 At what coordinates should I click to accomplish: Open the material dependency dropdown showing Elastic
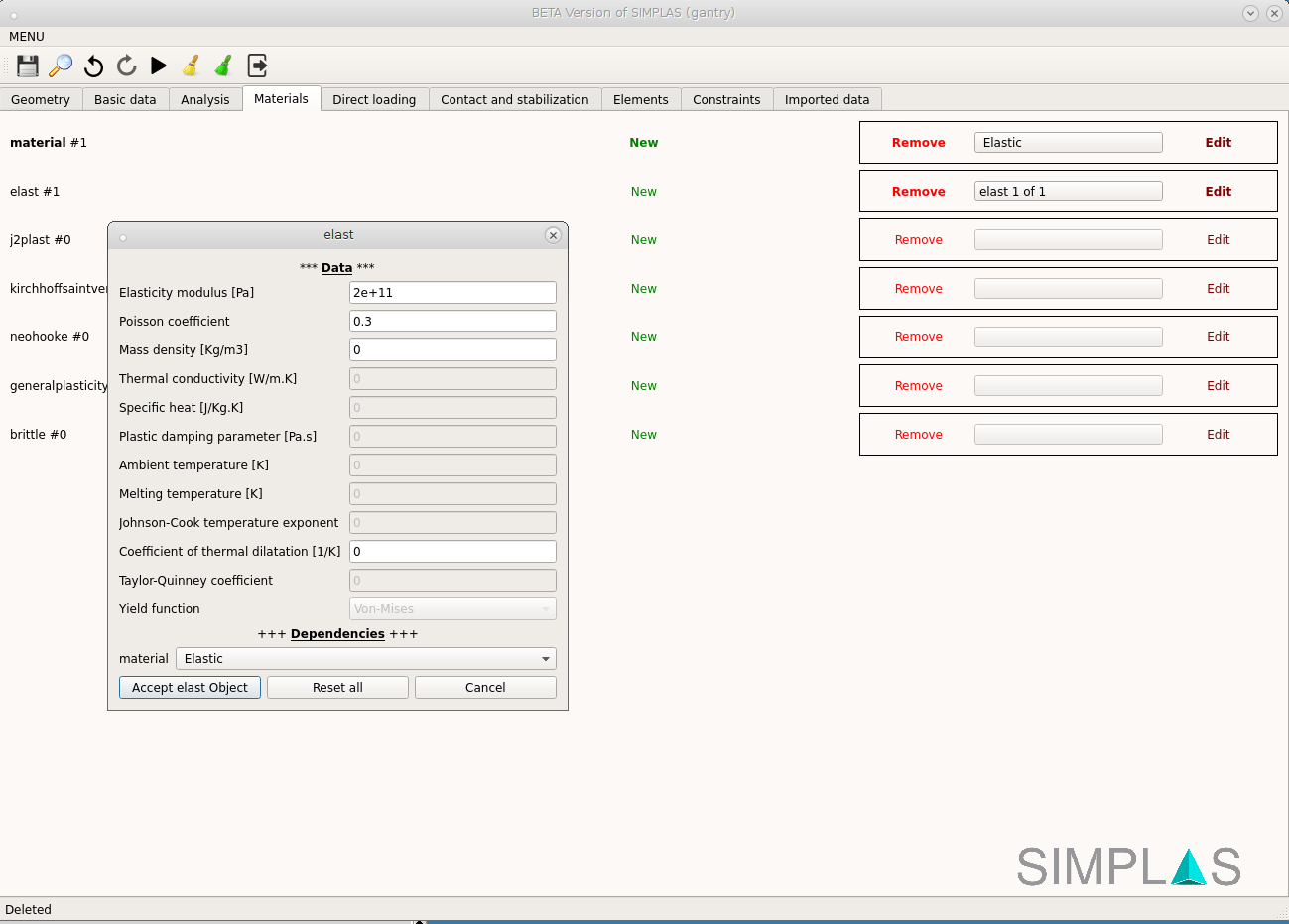point(365,659)
